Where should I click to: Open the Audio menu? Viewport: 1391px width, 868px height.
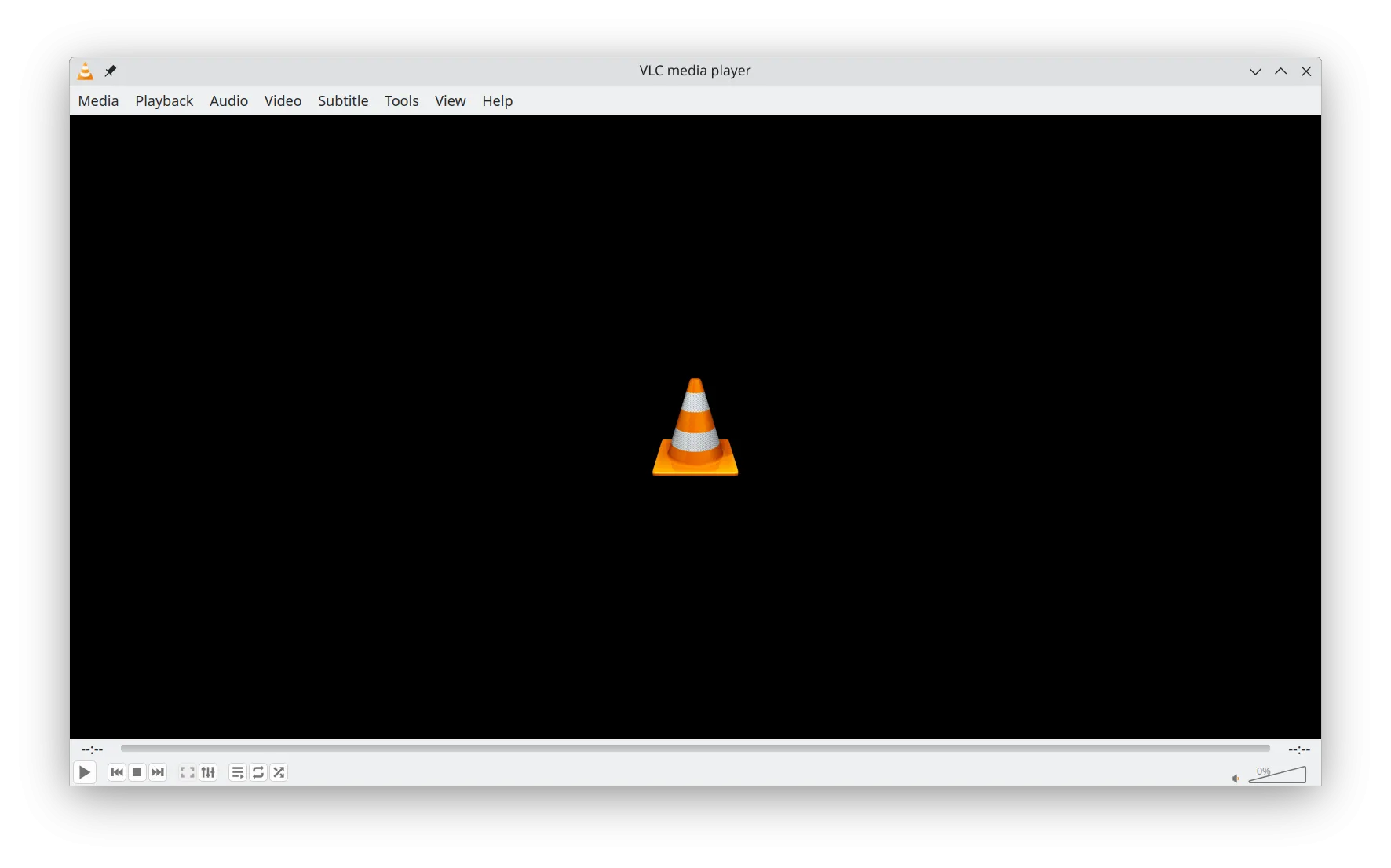(x=228, y=100)
